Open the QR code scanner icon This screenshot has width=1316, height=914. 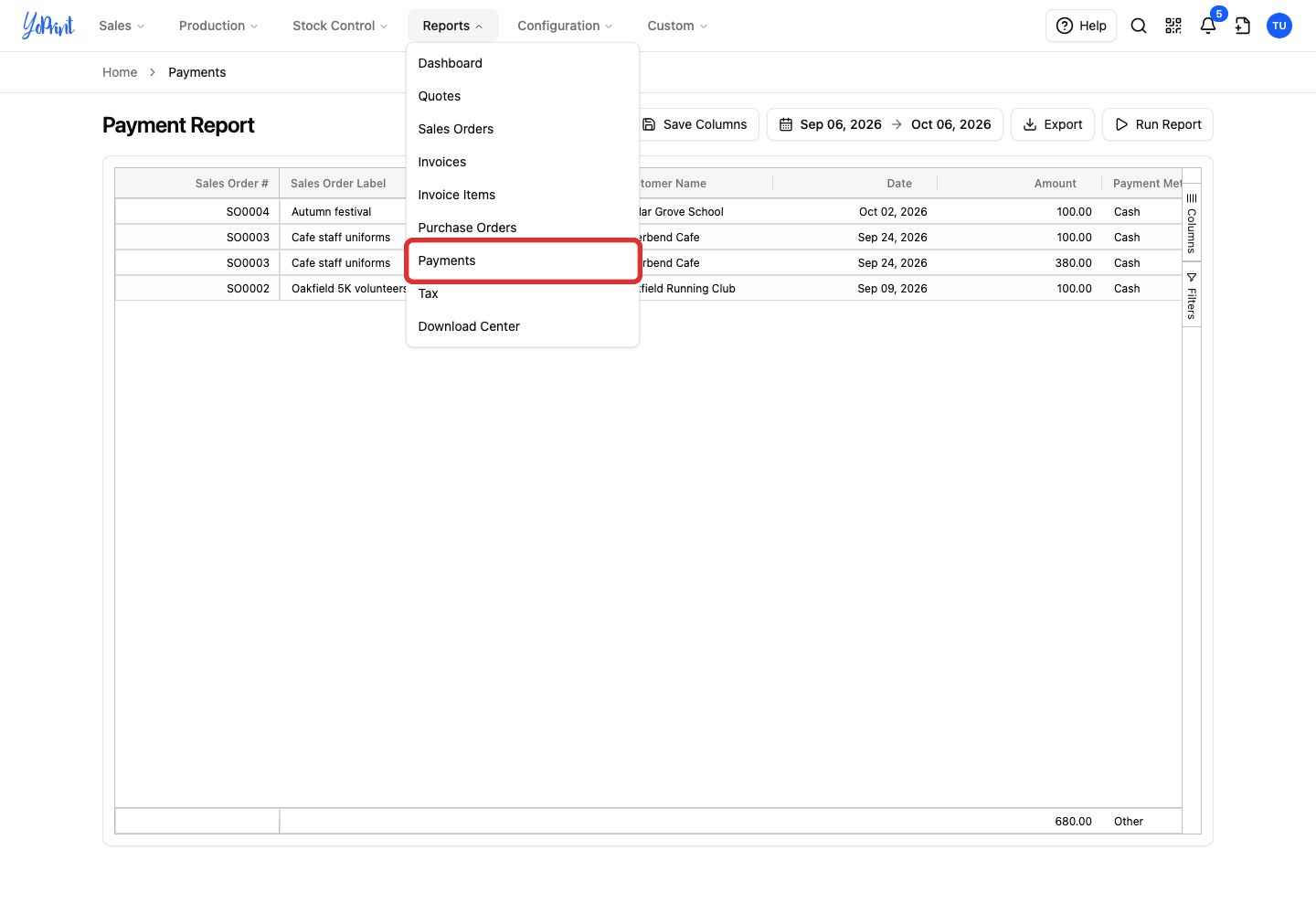(x=1173, y=26)
